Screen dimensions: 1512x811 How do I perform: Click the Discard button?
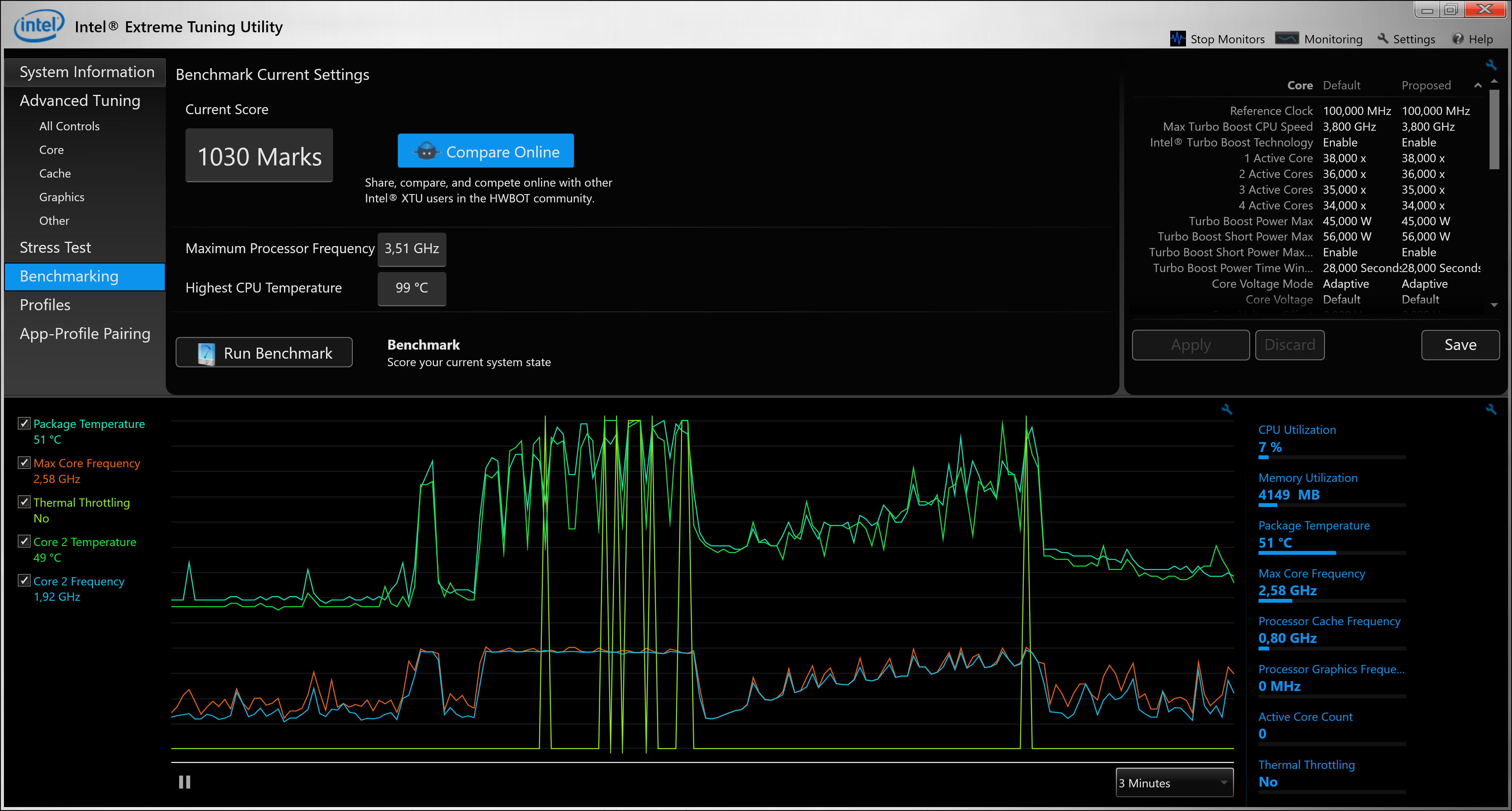point(1290,345)
